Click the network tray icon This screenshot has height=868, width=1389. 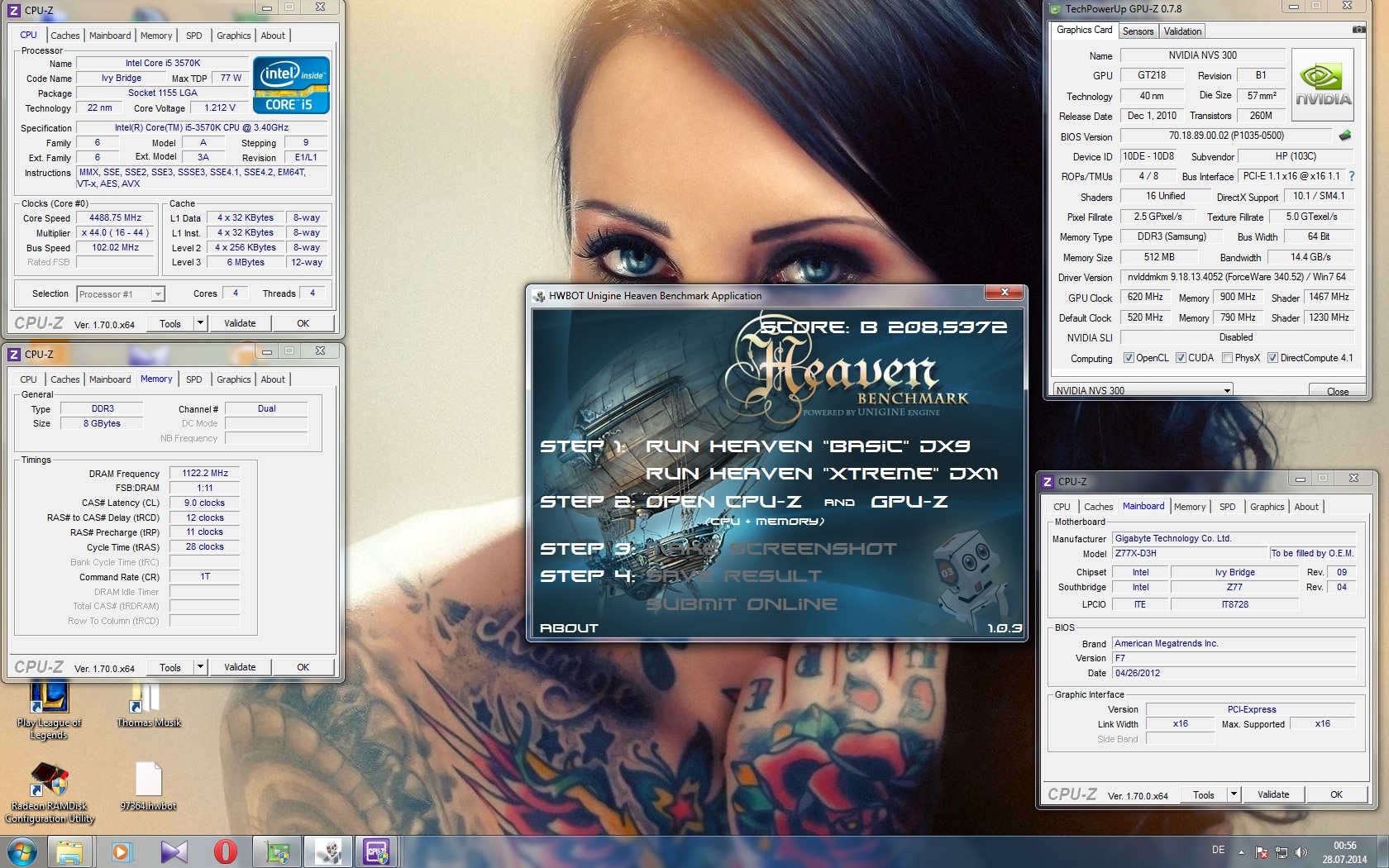click(x=1282, y=851)
